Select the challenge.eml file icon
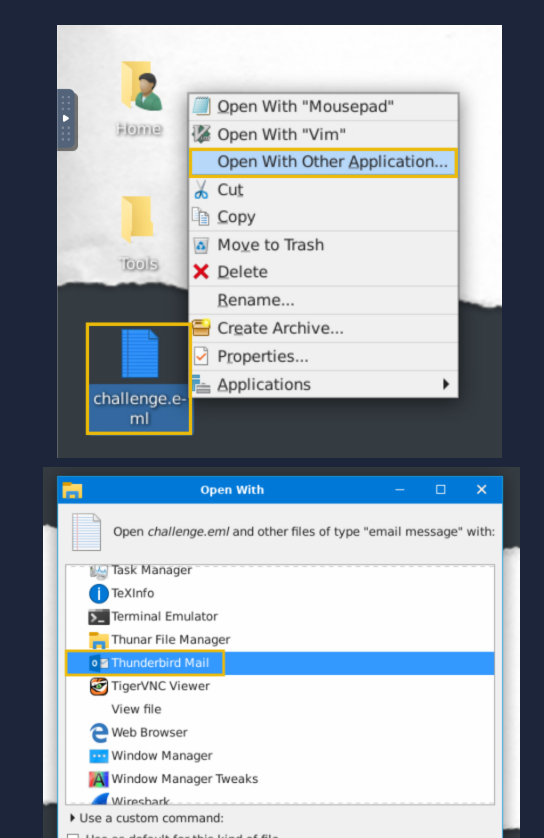544x838 pixels. coord(139,354)
